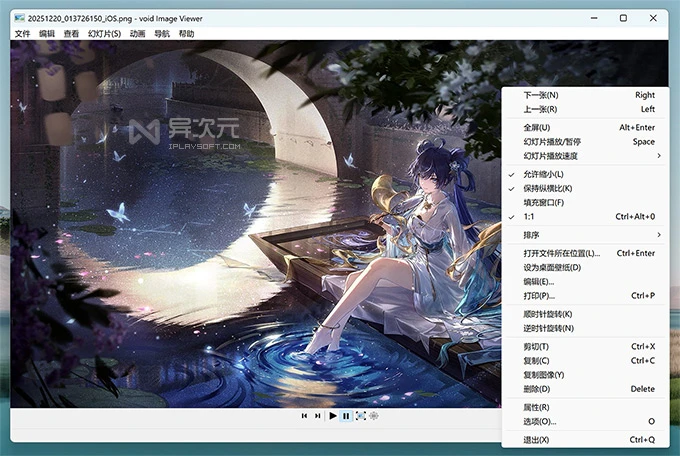680x456 pixels.
Task: Select 打印(P)... in the context menu
Action: coord(585,296)
